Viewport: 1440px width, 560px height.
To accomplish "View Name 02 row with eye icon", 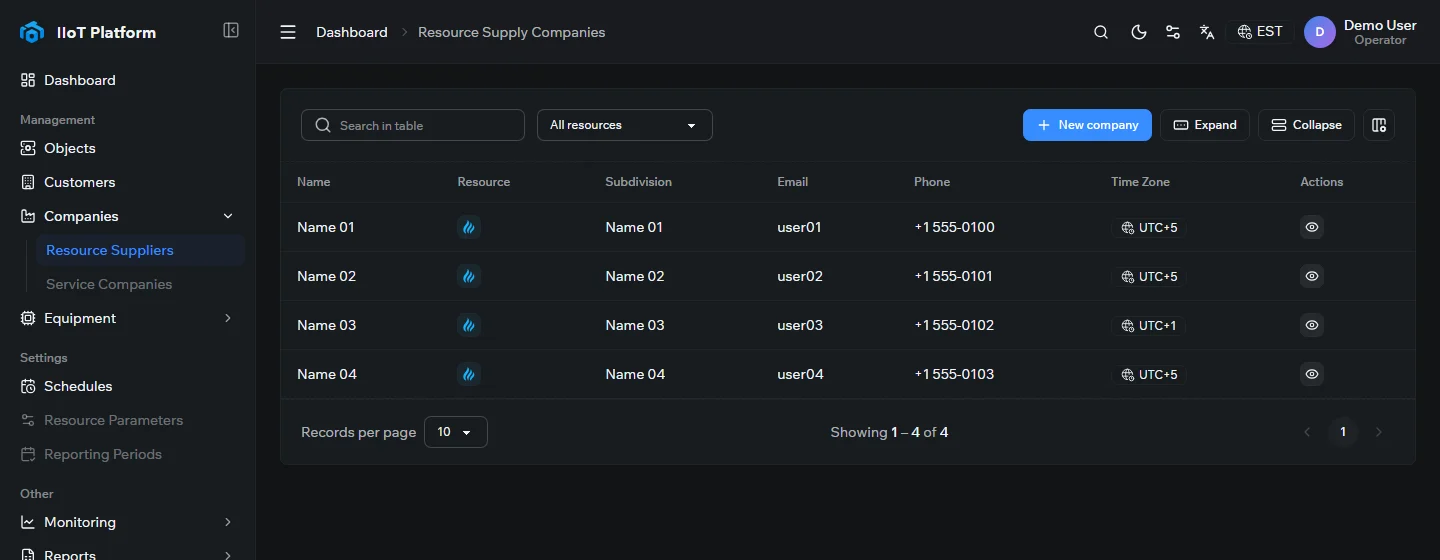I will (x=1312, y=276).
